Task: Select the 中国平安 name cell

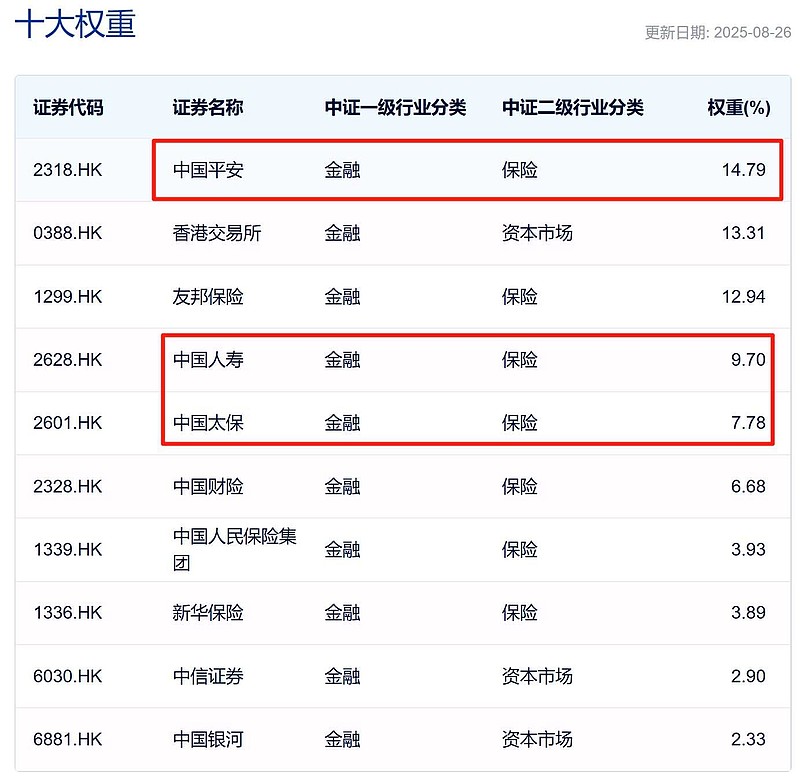Action: [208, 170]
